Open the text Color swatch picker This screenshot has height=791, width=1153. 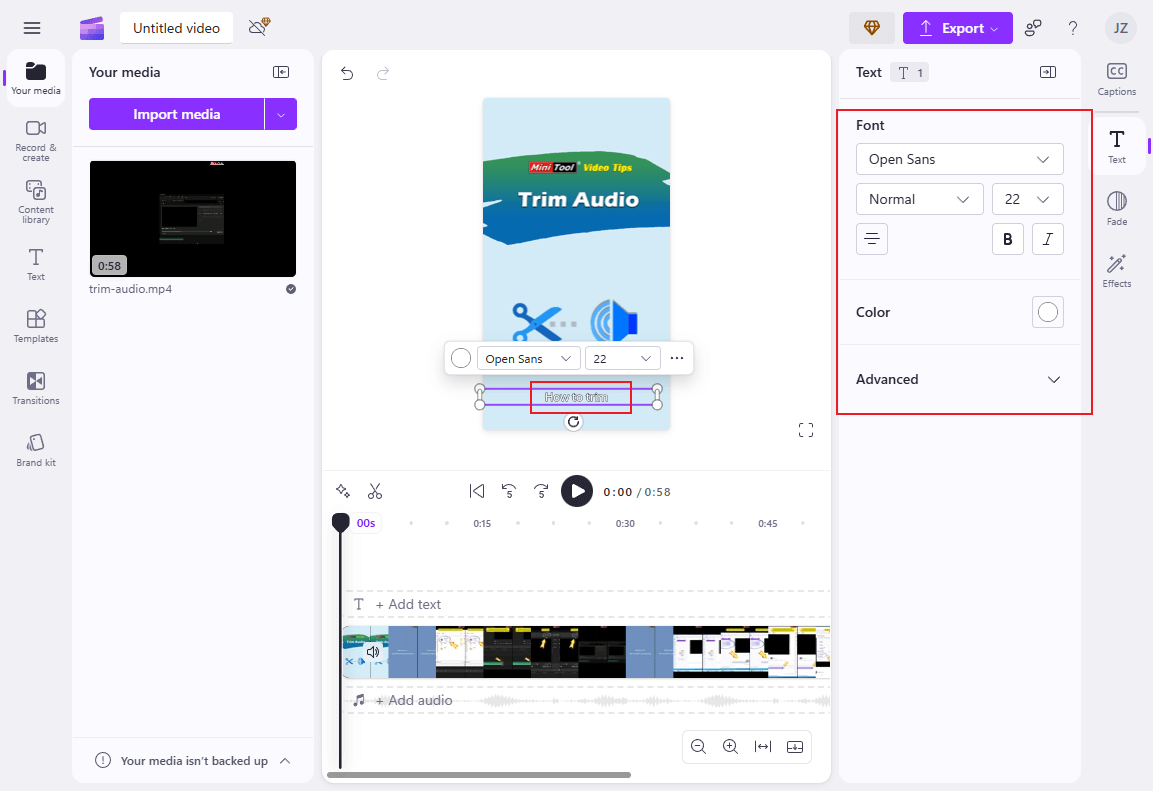point(1047,312)
